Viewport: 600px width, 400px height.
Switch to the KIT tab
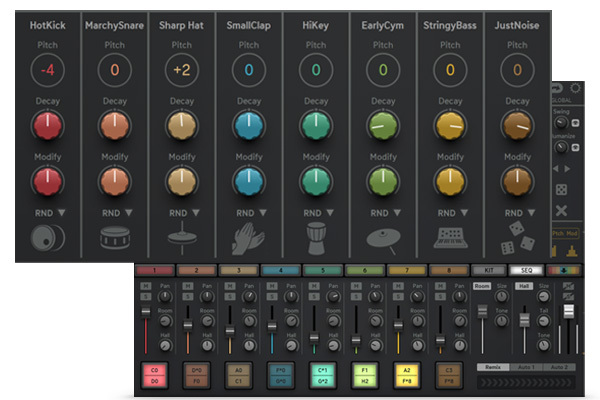point(489,271)
